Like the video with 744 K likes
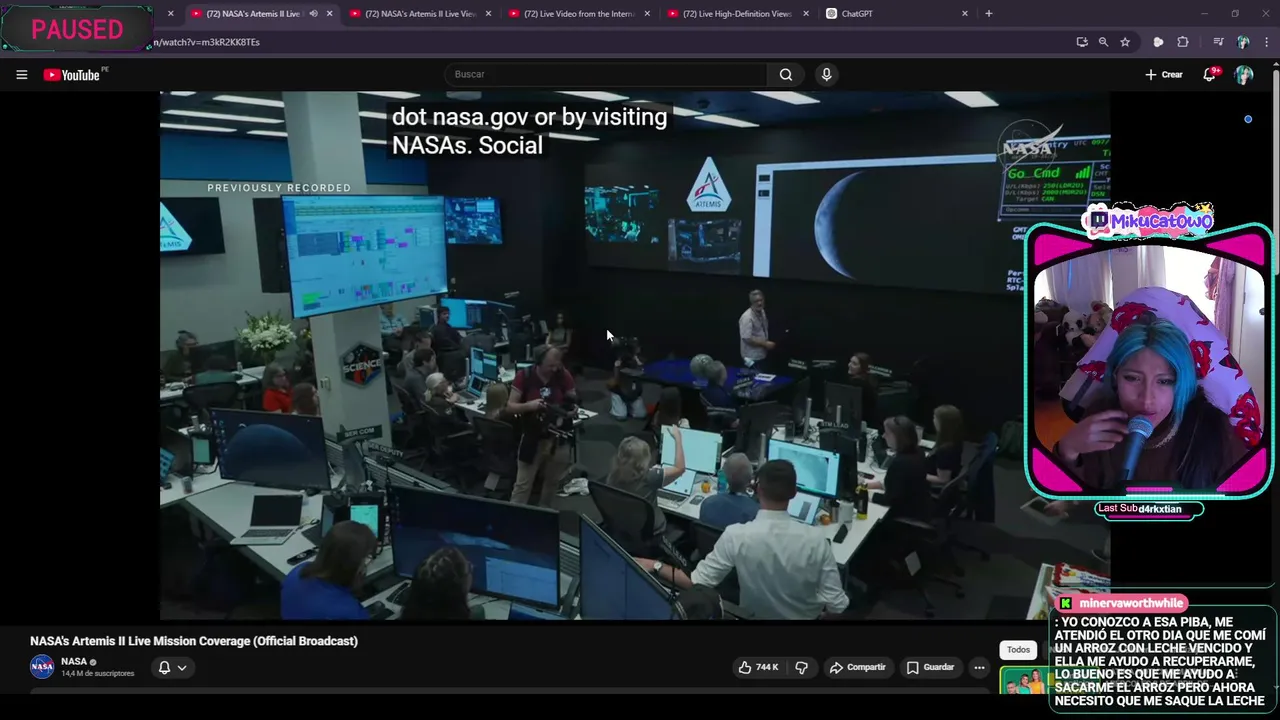The image size is (1280, 720). pyautogui.click(x=759, y=667)
